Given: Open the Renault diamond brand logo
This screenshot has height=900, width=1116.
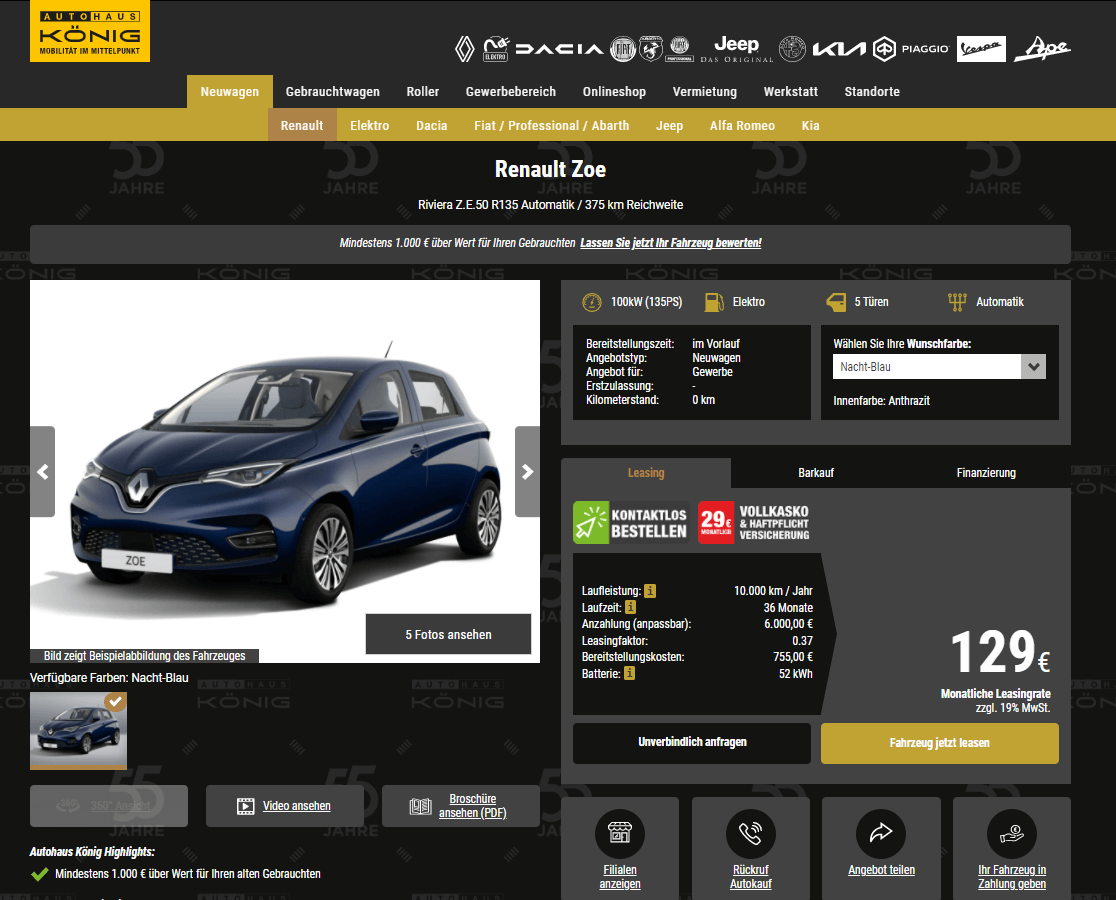Looking at the screenshot, I should tap(465, 49).
